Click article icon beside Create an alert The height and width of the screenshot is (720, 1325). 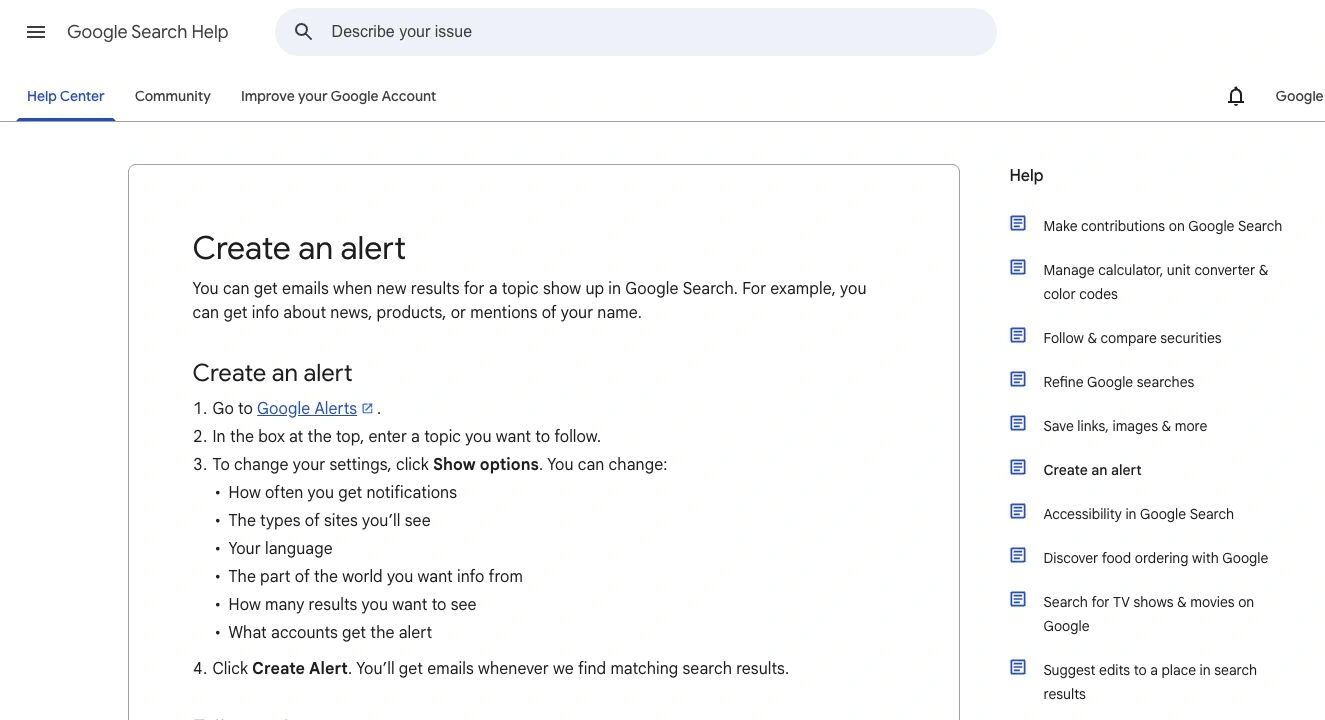click(x=1018, y=468)
